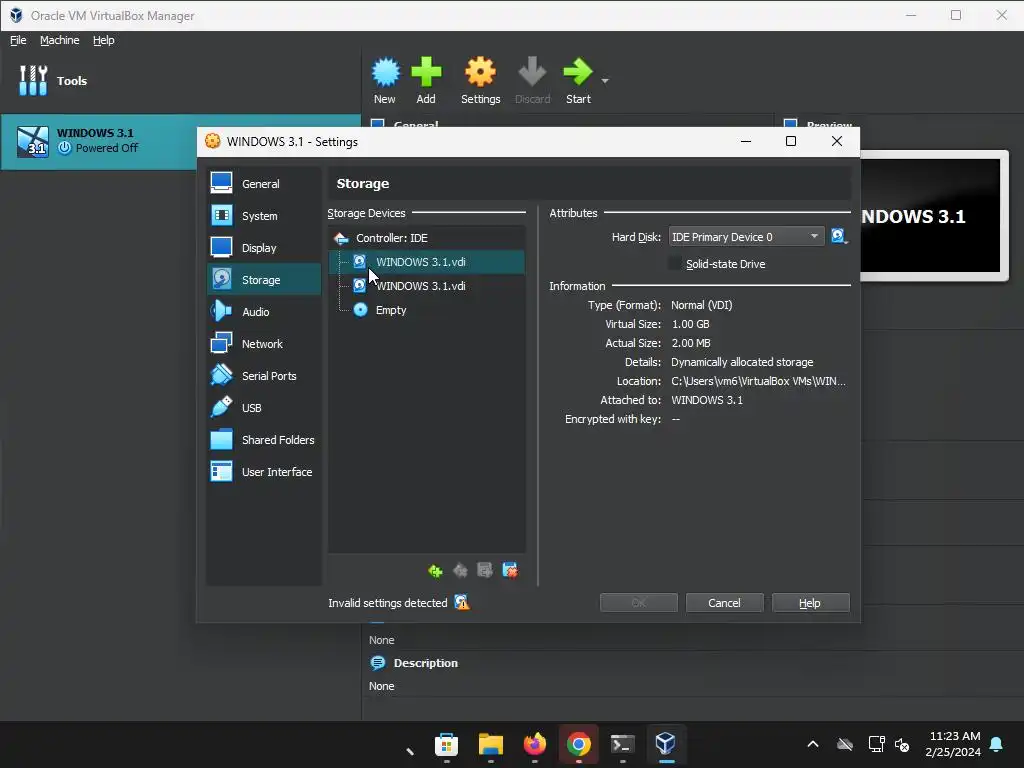Expand the Start button dropdown arrow
Screen dimensions: 1024x768
coord(605,81)
